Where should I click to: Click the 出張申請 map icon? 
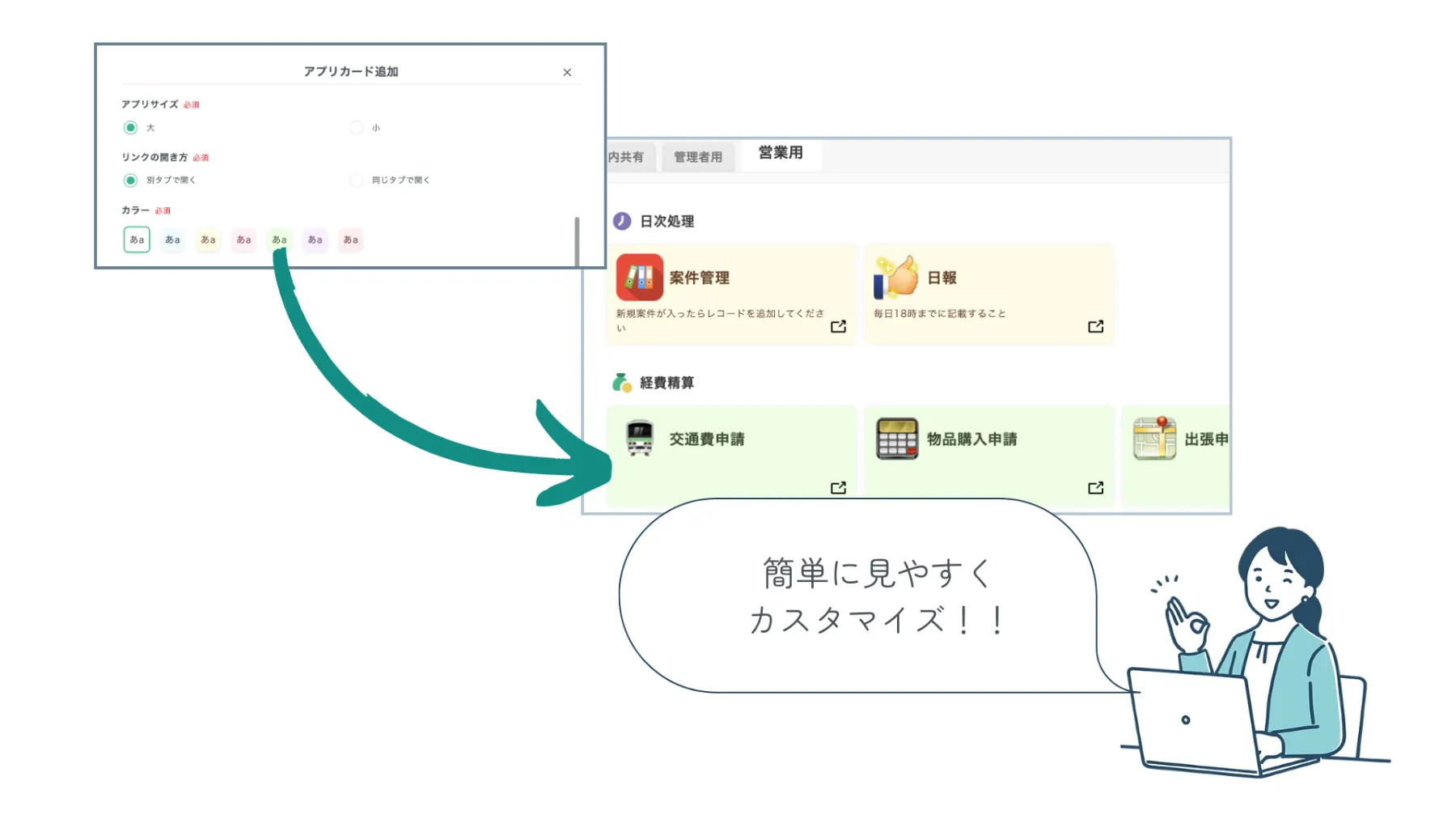(x=1154, y=439)
